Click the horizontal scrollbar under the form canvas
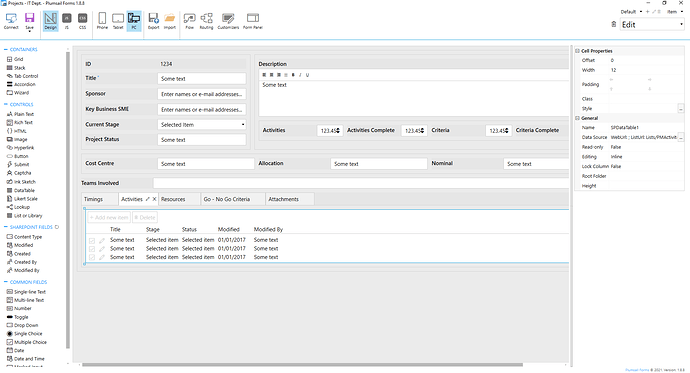Image resolution: width=690 pixels, height=373 pixels. point(302,365)
